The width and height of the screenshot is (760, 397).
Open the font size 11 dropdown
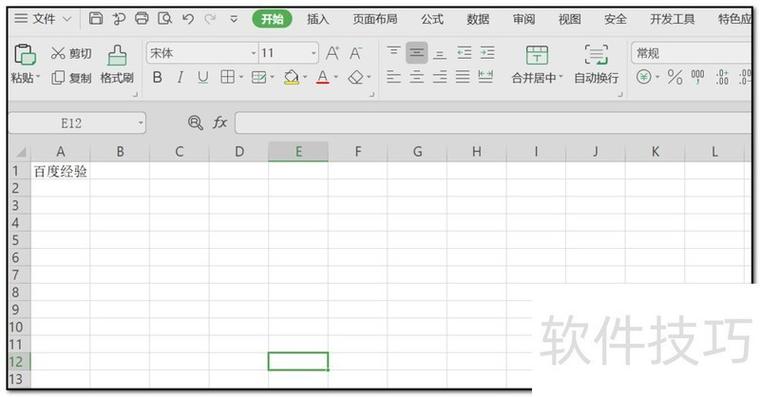[x=314, y=53]
